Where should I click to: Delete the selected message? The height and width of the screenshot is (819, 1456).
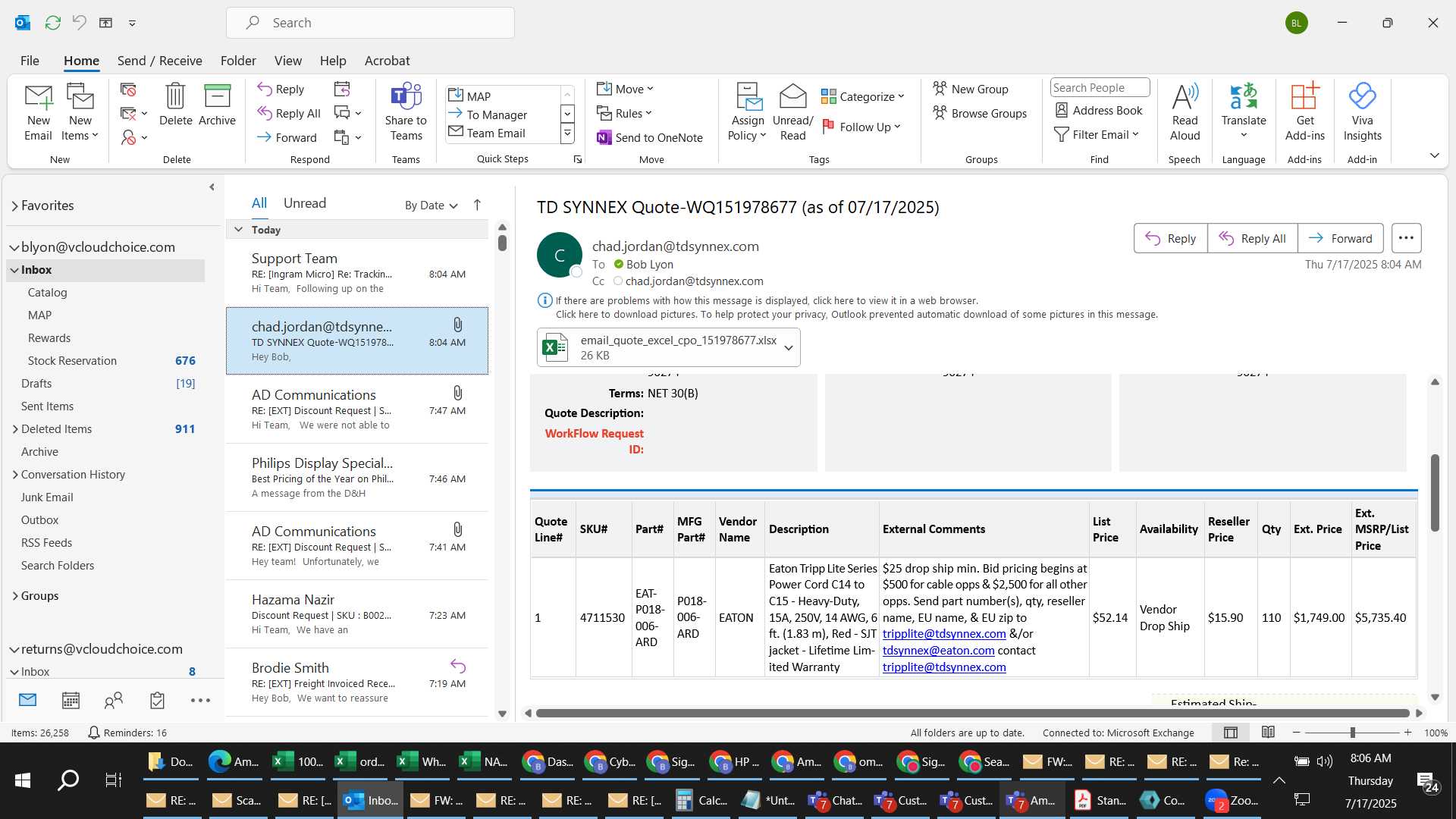pyautogui.click(x=175, y=105)
